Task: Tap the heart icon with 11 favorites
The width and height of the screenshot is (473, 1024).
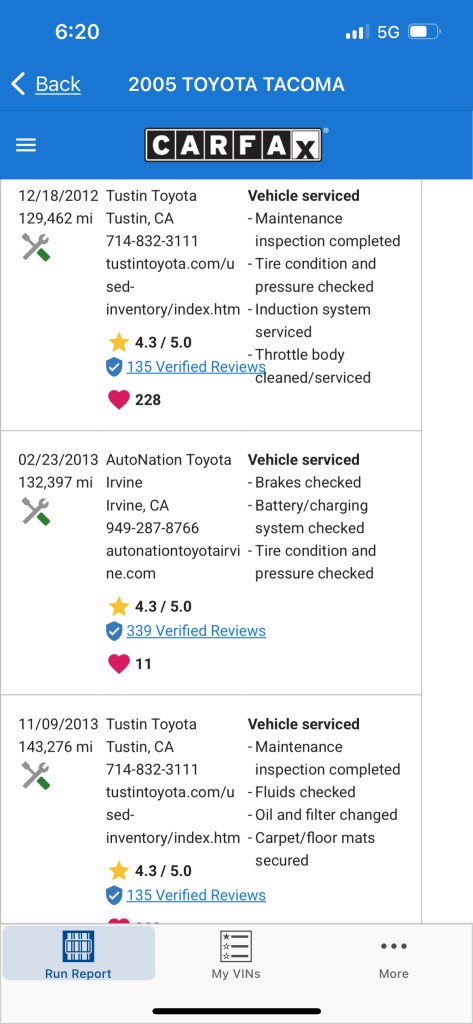Action: click(118, 664)
